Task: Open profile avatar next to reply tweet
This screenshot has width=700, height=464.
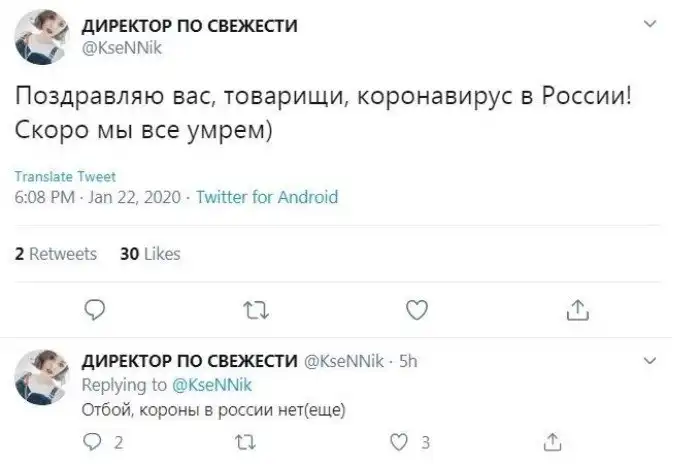Action: (40, 377)
